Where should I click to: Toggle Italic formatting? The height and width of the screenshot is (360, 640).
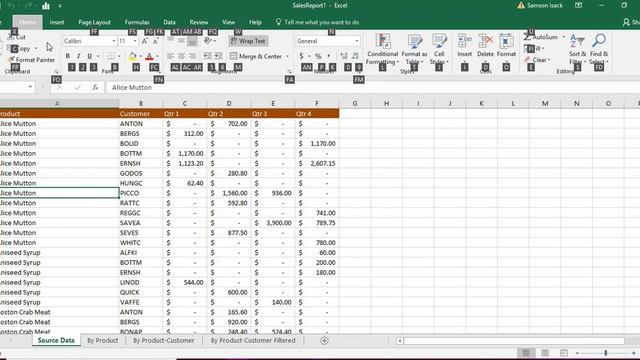tap(78, 56)
